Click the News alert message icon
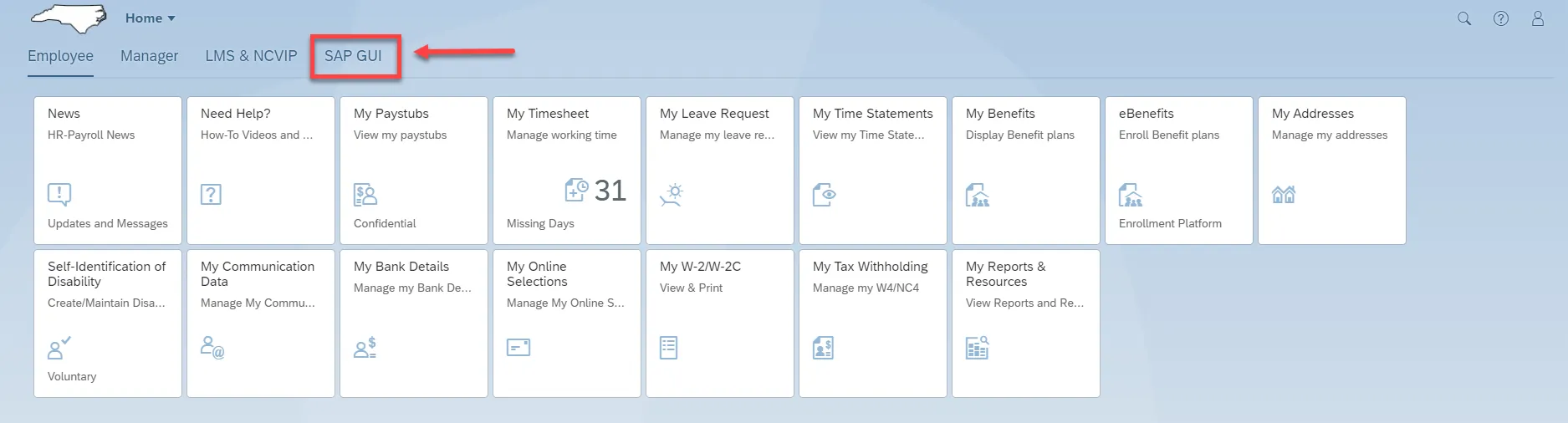 pyautogui.click(x=59, y=195)
